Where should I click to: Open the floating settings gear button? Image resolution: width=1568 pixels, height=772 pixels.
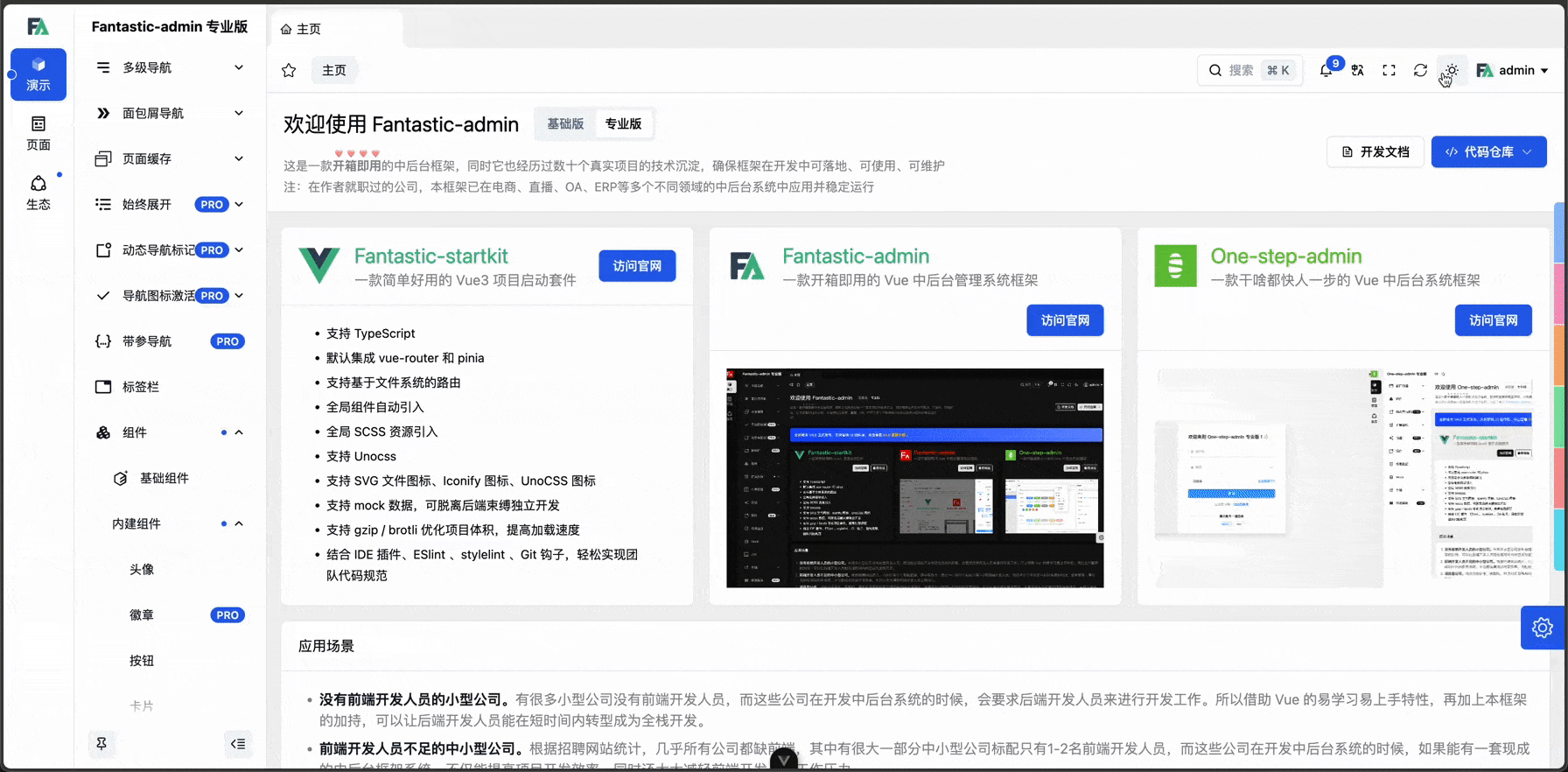[x=1542, y=628]
